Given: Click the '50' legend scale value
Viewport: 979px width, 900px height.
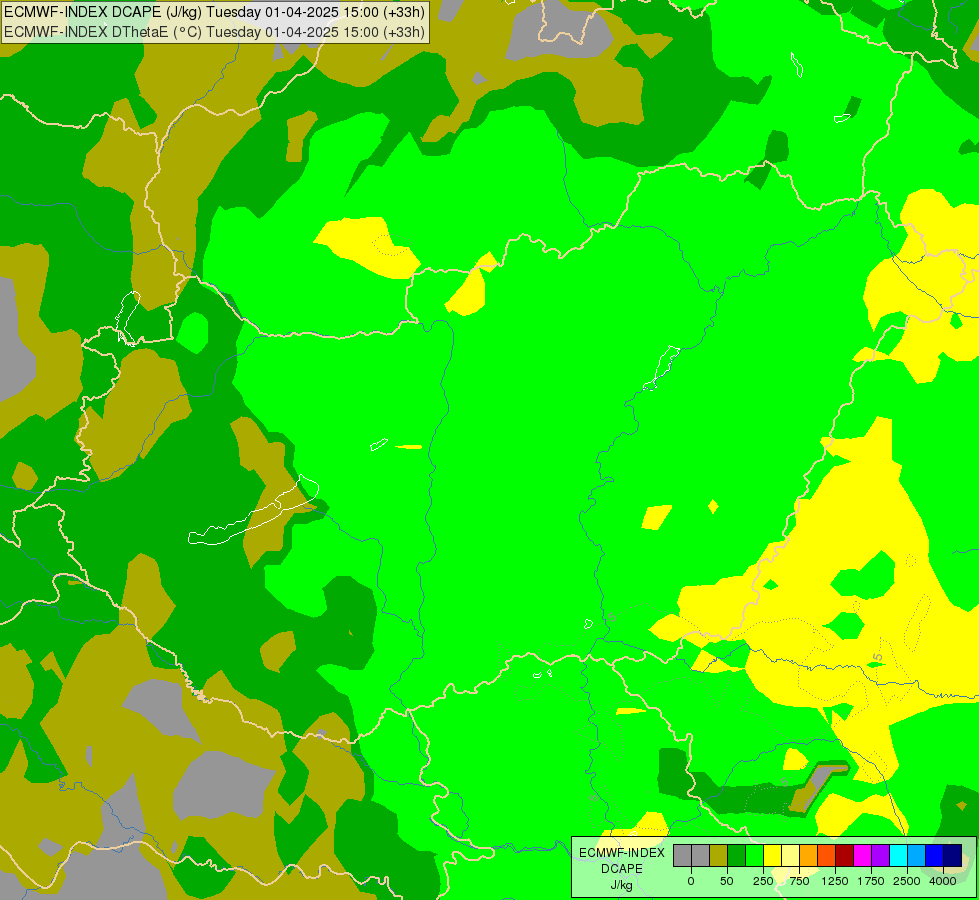Looking at the screenshot, I should (727, 881).
